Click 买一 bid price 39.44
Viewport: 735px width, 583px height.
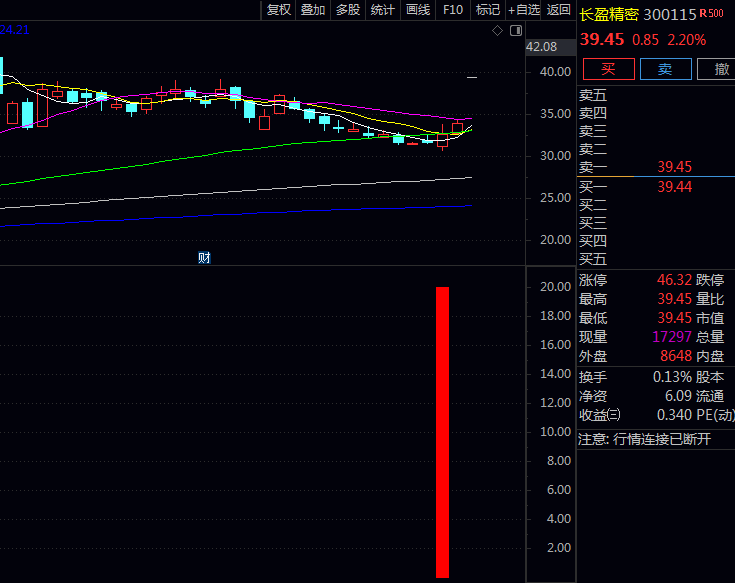pos(675,187)
